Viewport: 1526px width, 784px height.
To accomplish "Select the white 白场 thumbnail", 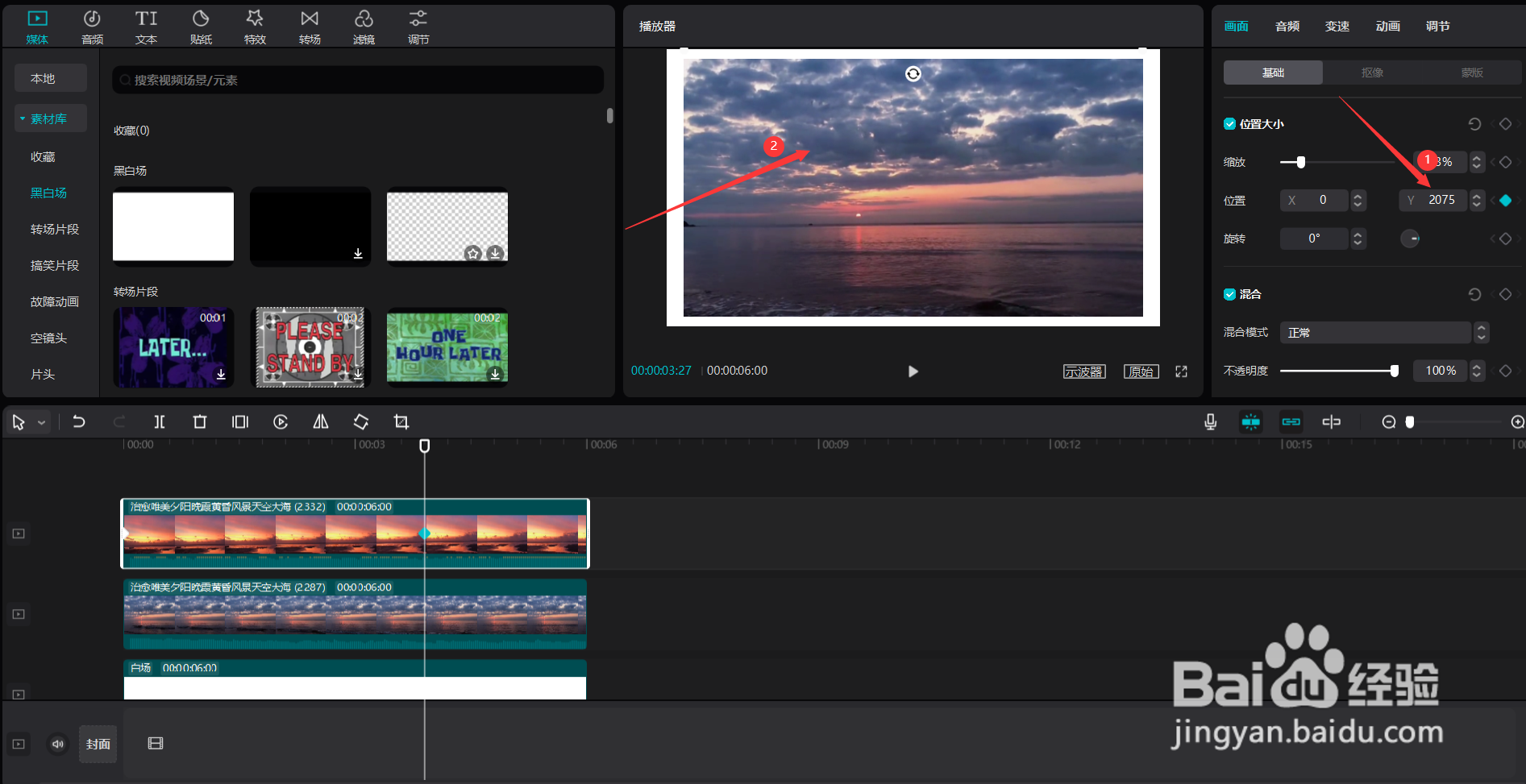I will coord(173,226).
